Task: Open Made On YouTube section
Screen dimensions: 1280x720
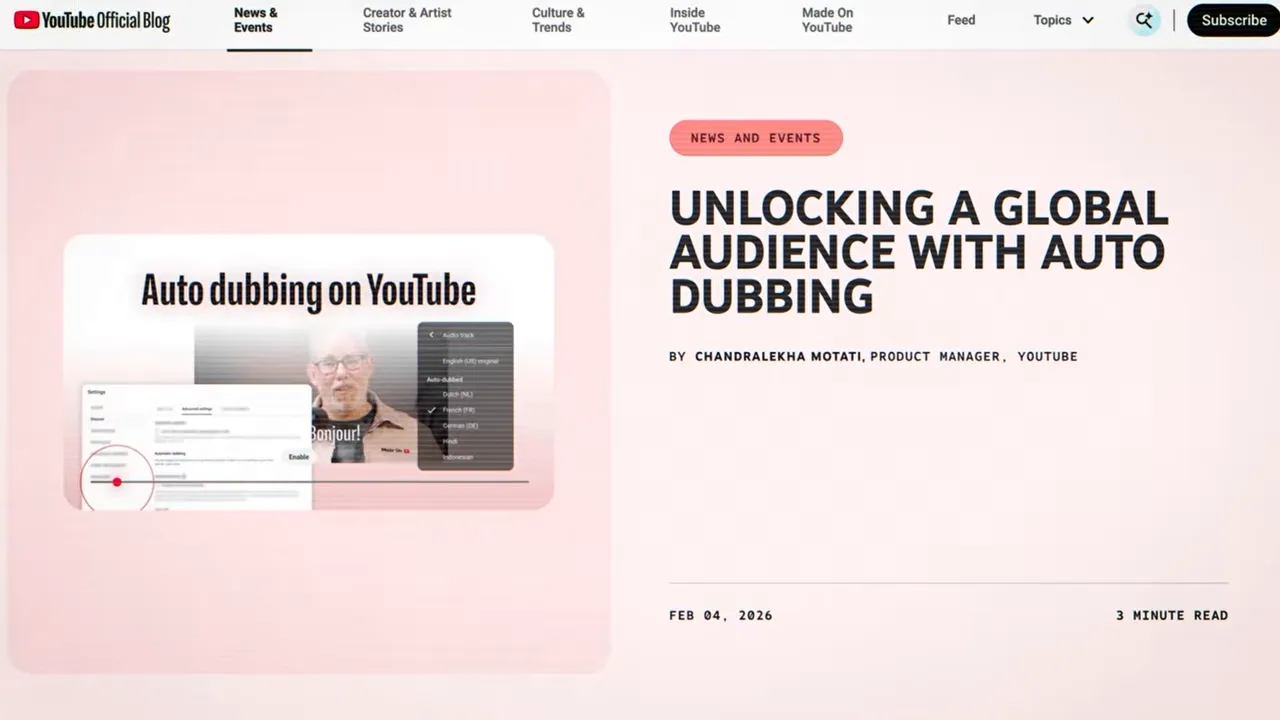Action: coord(827,20)
